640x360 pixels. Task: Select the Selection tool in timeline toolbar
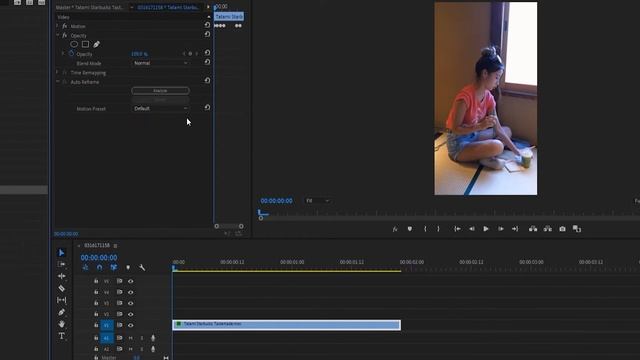coord(61,253)
